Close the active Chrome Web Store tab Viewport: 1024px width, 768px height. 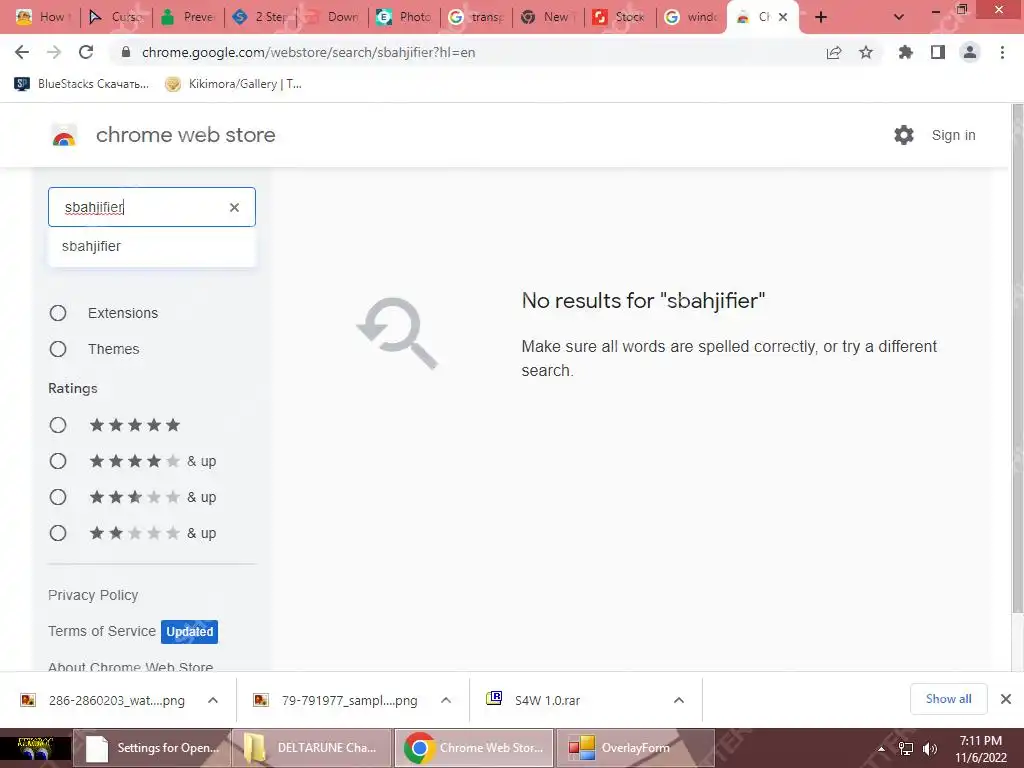click(783, 17)
